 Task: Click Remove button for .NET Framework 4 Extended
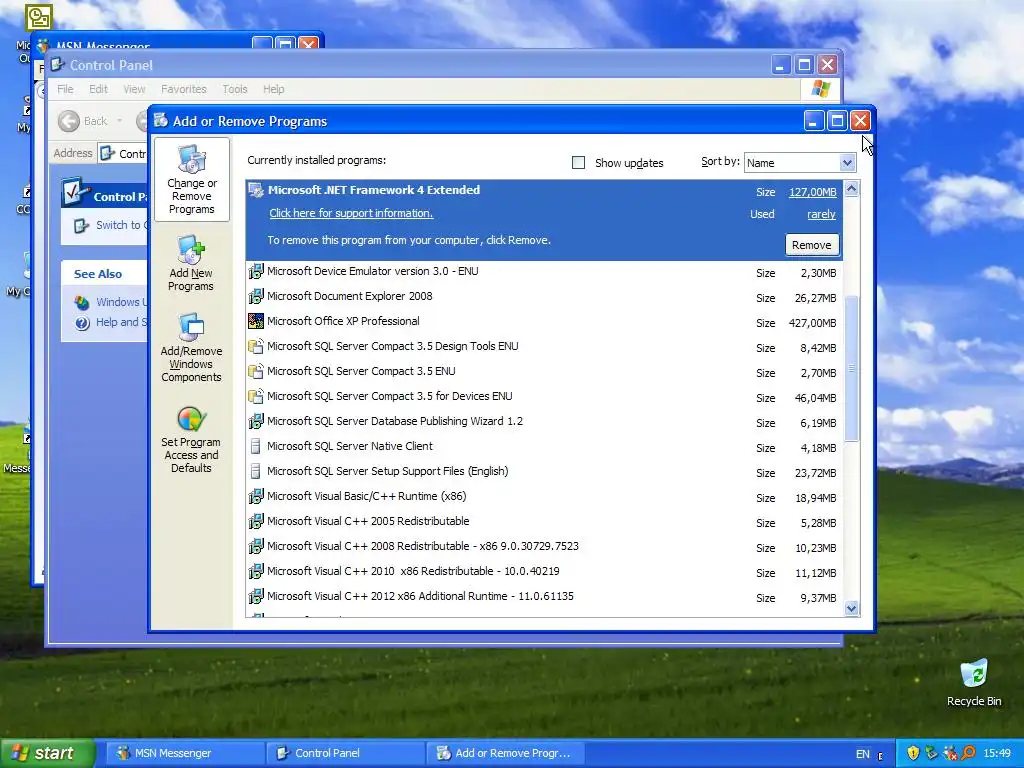812,245
